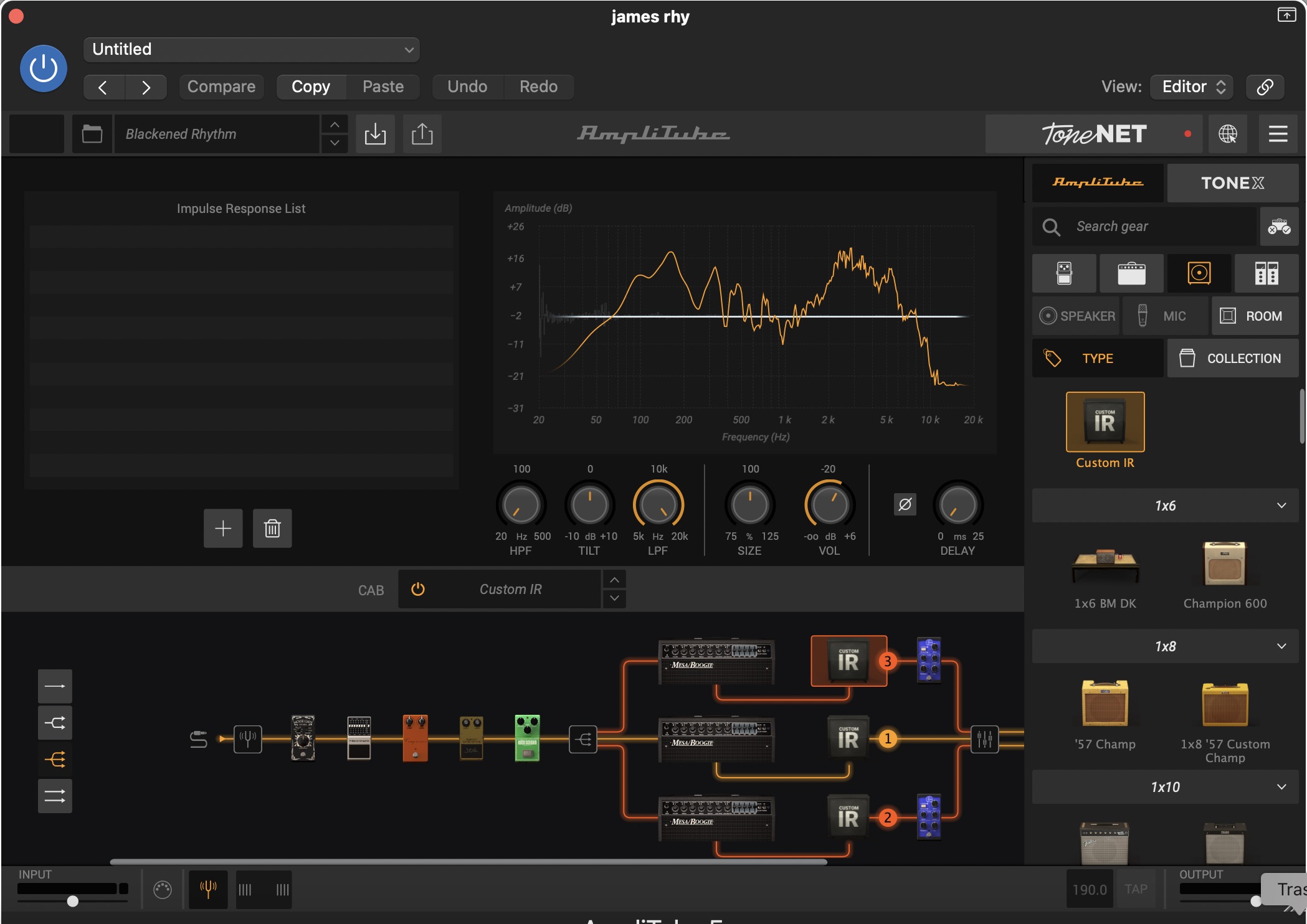Select the amp category icon
Viewport: 1307px width, 924px height.
coord(1131,273)
